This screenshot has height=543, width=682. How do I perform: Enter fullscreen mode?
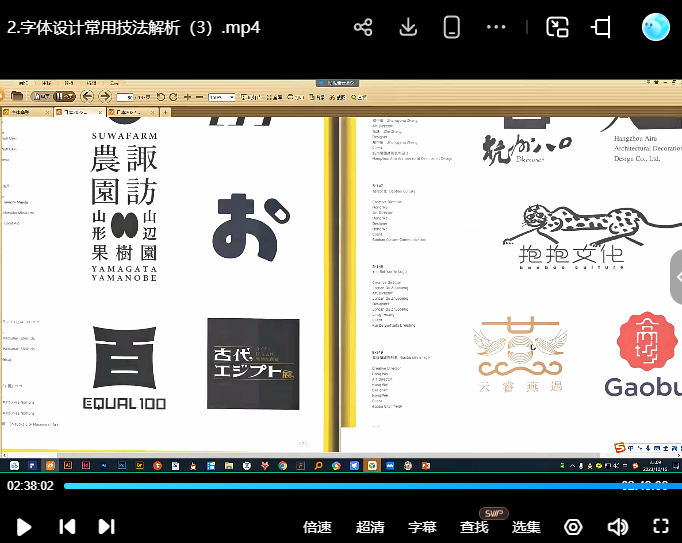tap(661, 526)
